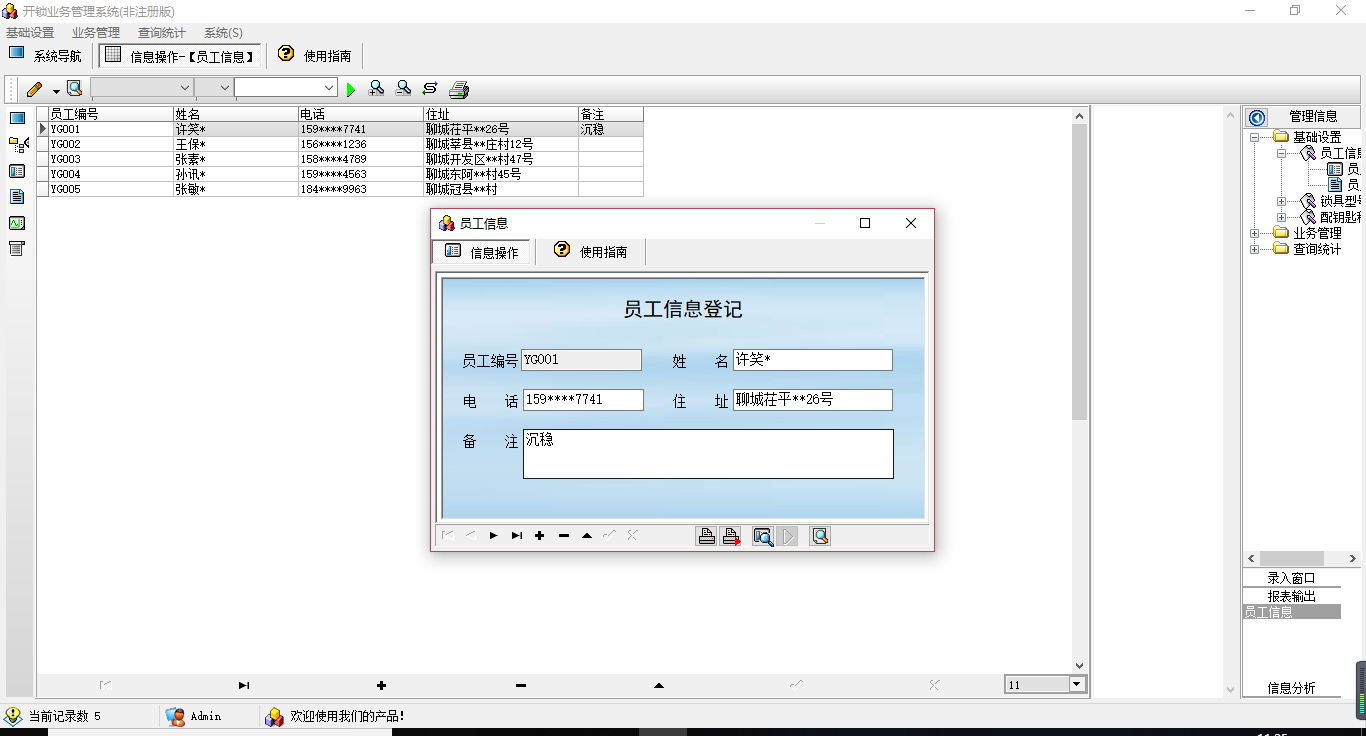Click the remove-filter magnifier with minus icon

pyautogui.click(x=403, y=89)
